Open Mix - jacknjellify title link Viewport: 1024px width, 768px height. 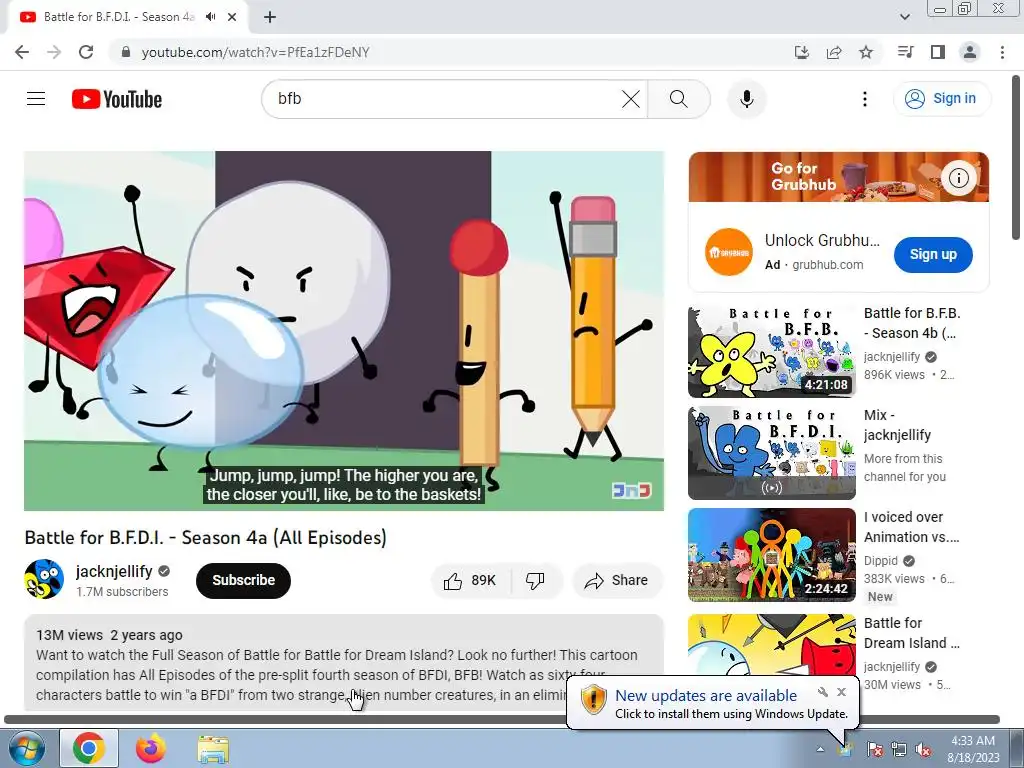(897, 425)
